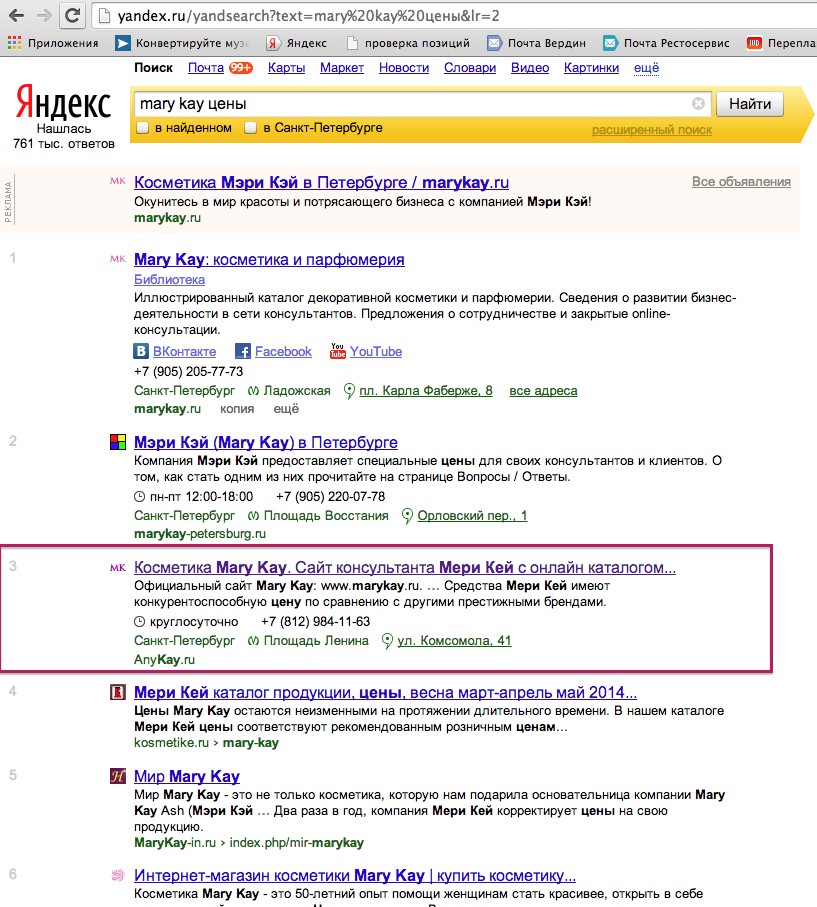This screenshot has width=817, height=907.
Task: Expand the 'ещё' services menu
Action: pyautogui.click(x=646, y=68)
